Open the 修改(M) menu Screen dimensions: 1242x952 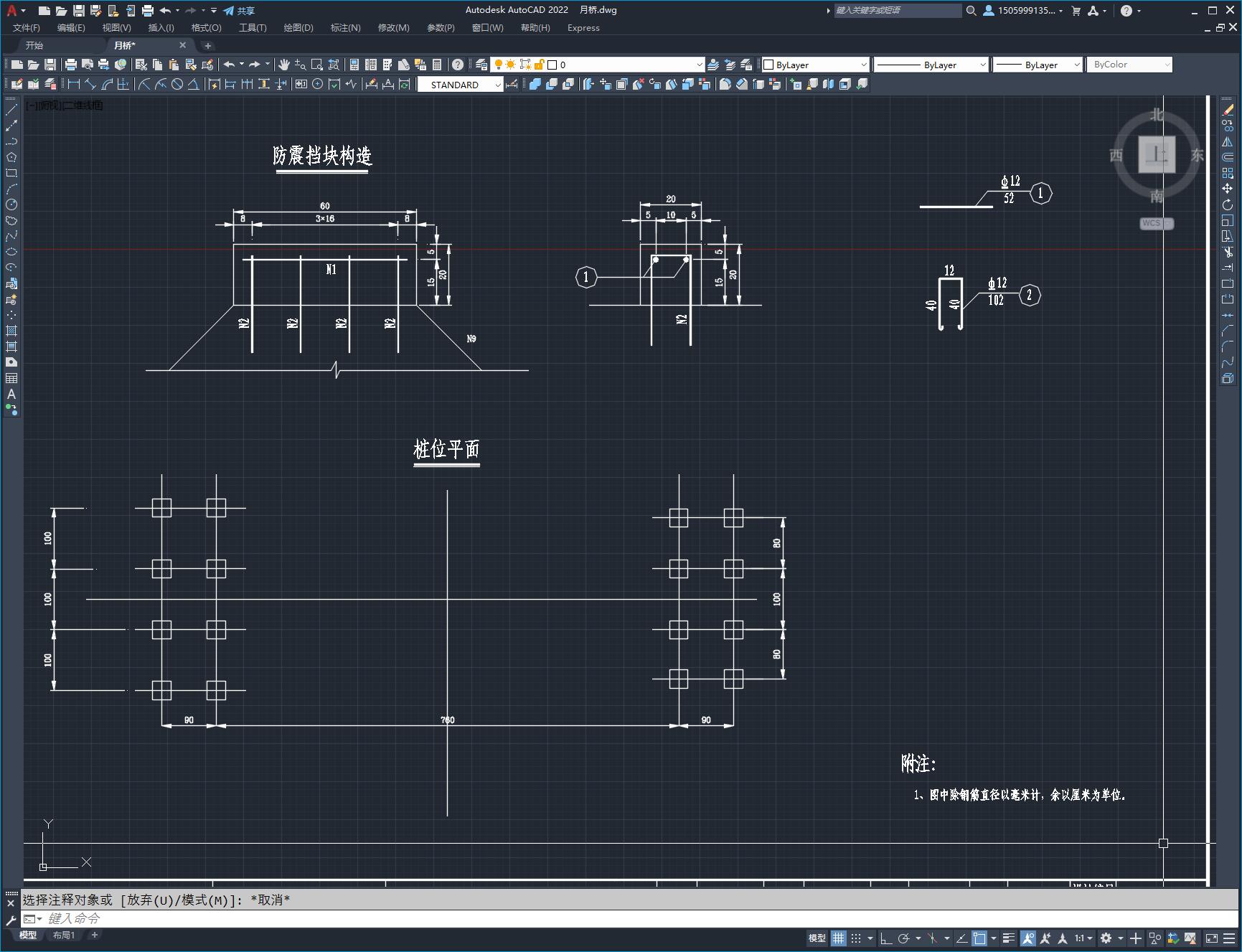click(x=393, y=28)
